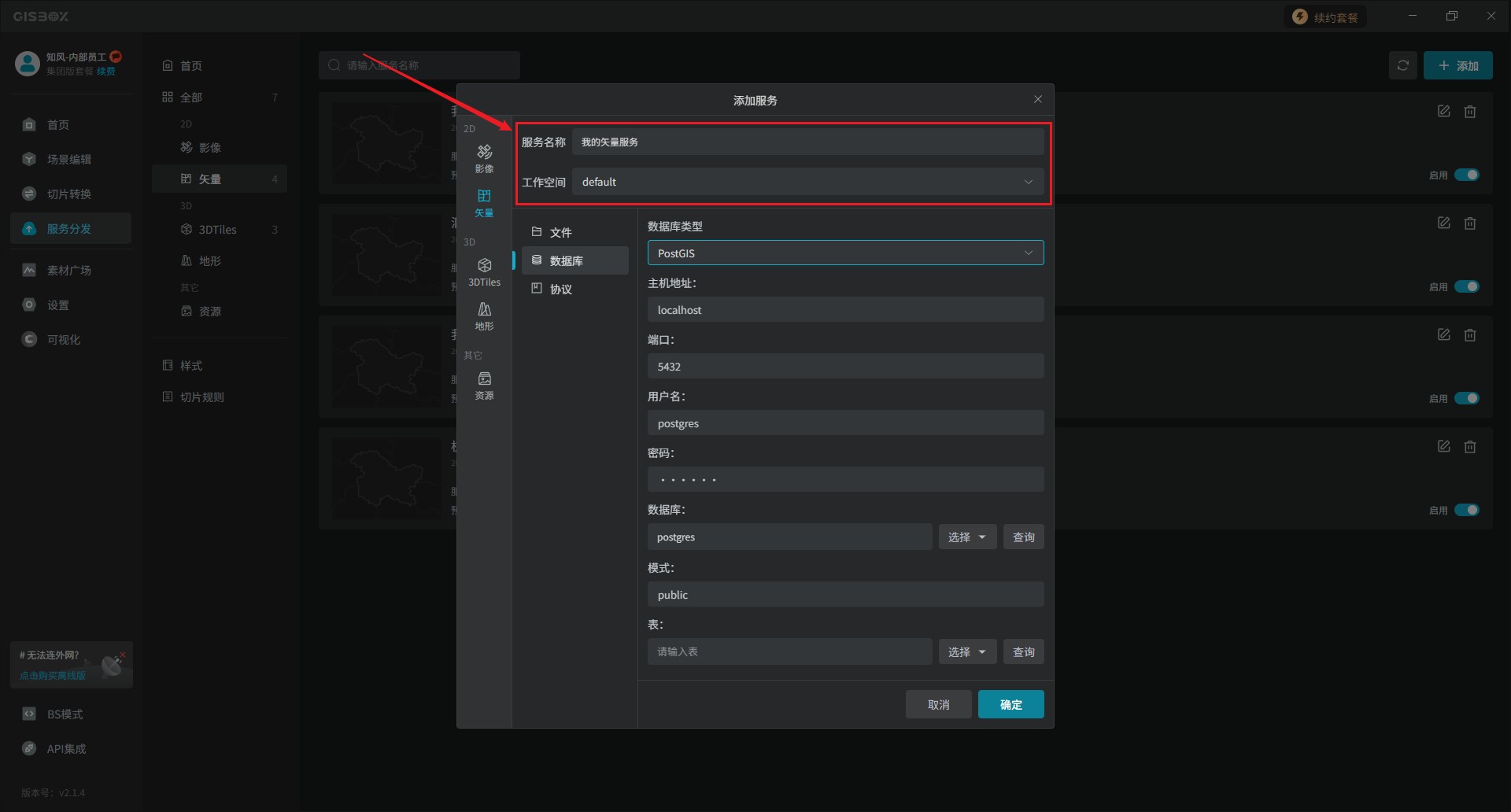Disable the third service's 启用 switch
The width and height of the screenshot is (1511, 812).
point(1466,398)
